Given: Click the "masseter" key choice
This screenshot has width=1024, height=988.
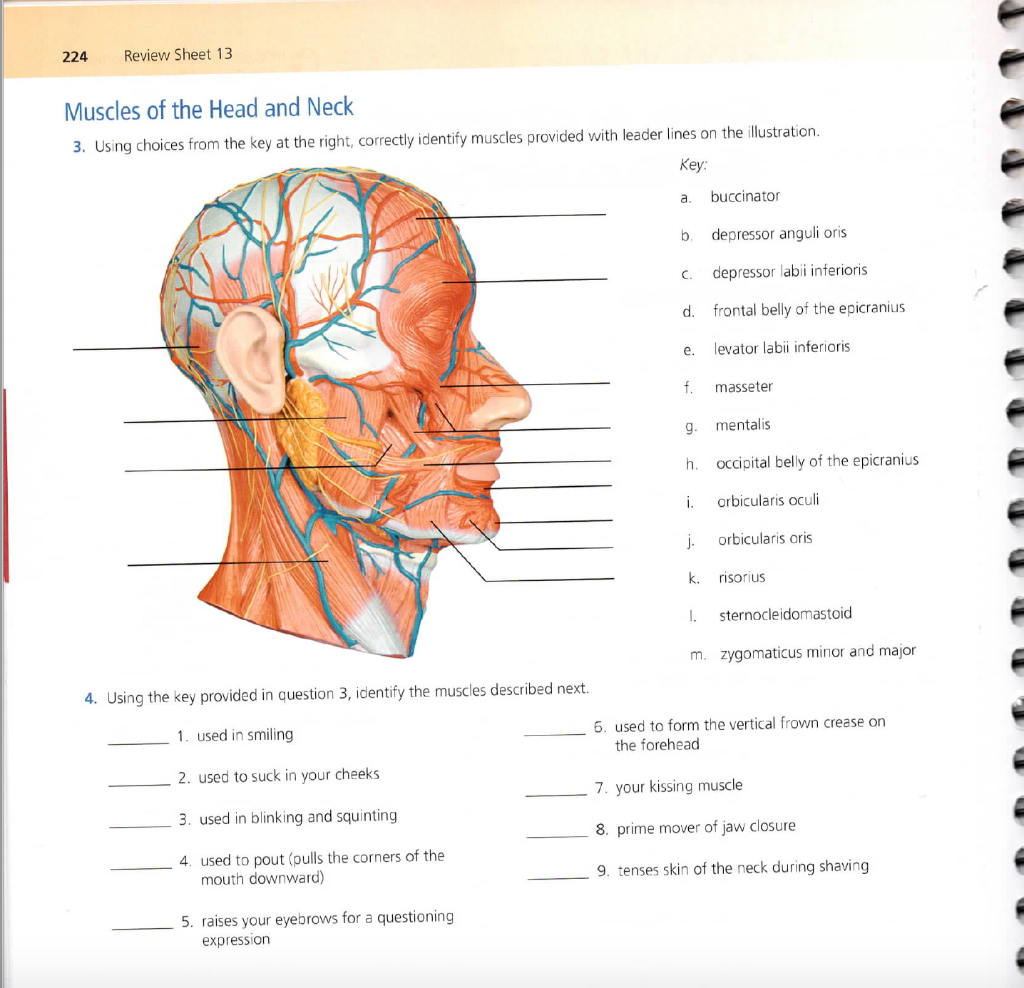Looking at the screenshot, I should (743, 387).
